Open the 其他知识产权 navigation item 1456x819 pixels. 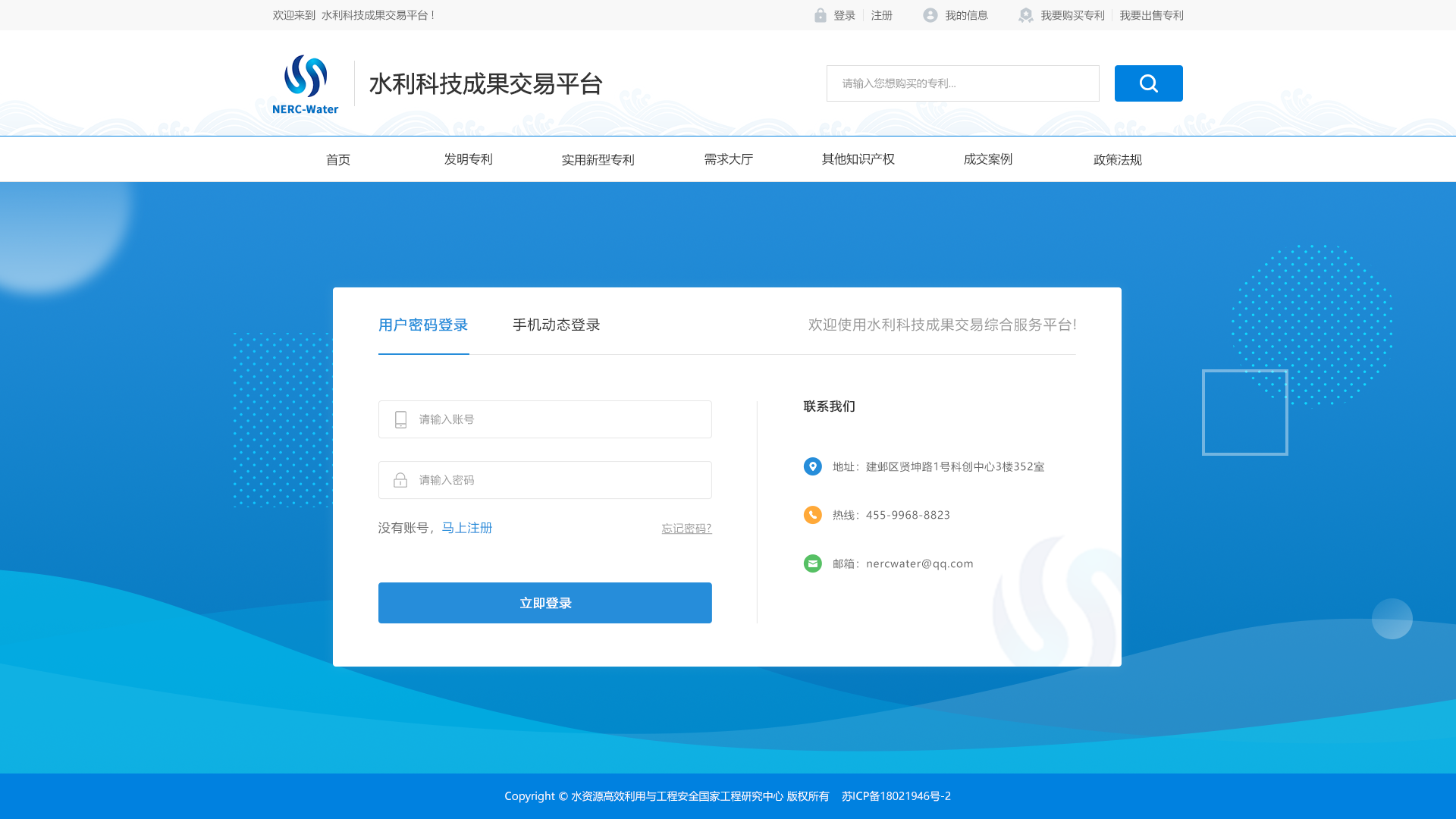858,159
